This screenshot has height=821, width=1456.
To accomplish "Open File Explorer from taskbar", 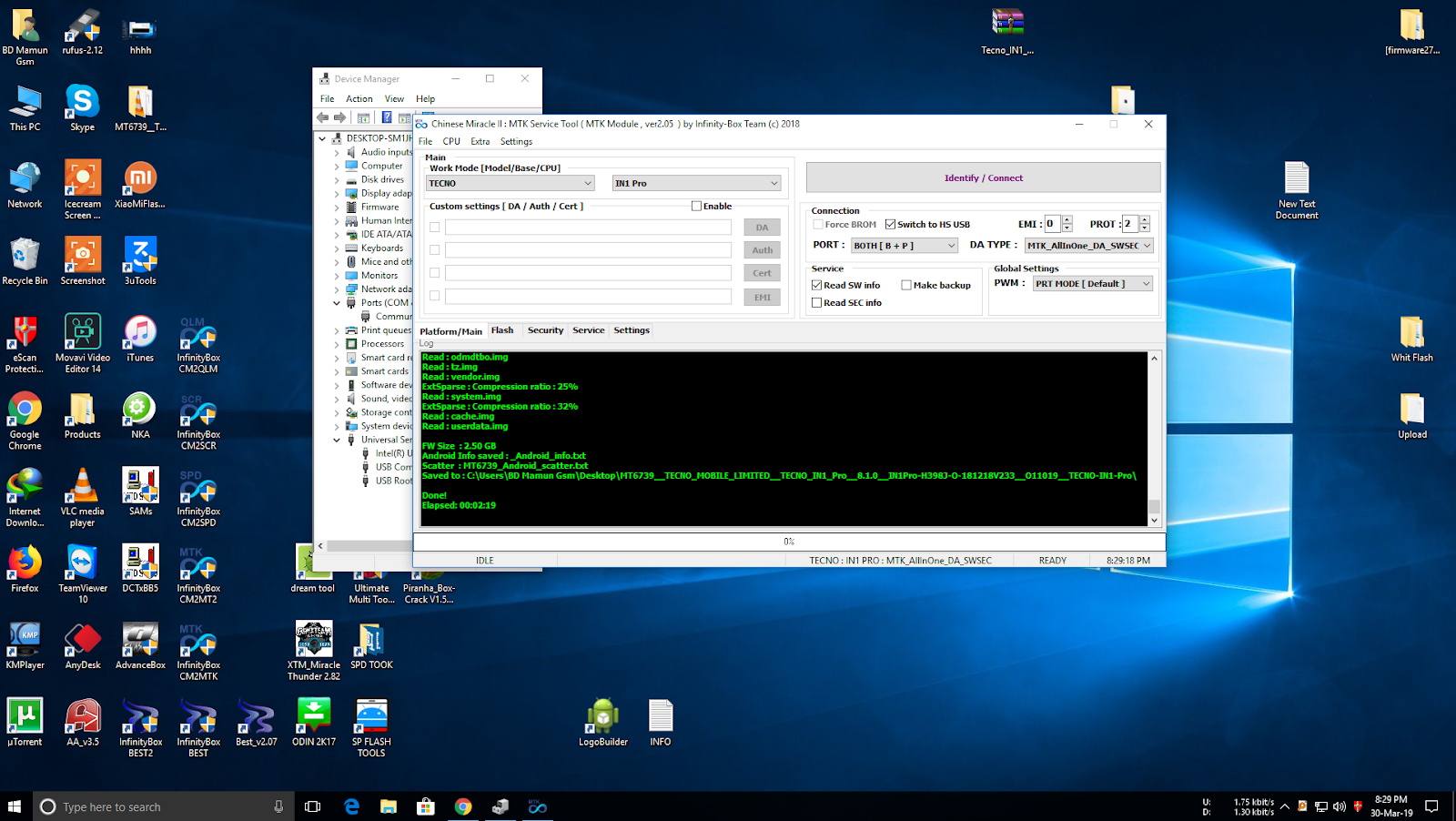I will point(389,806).
